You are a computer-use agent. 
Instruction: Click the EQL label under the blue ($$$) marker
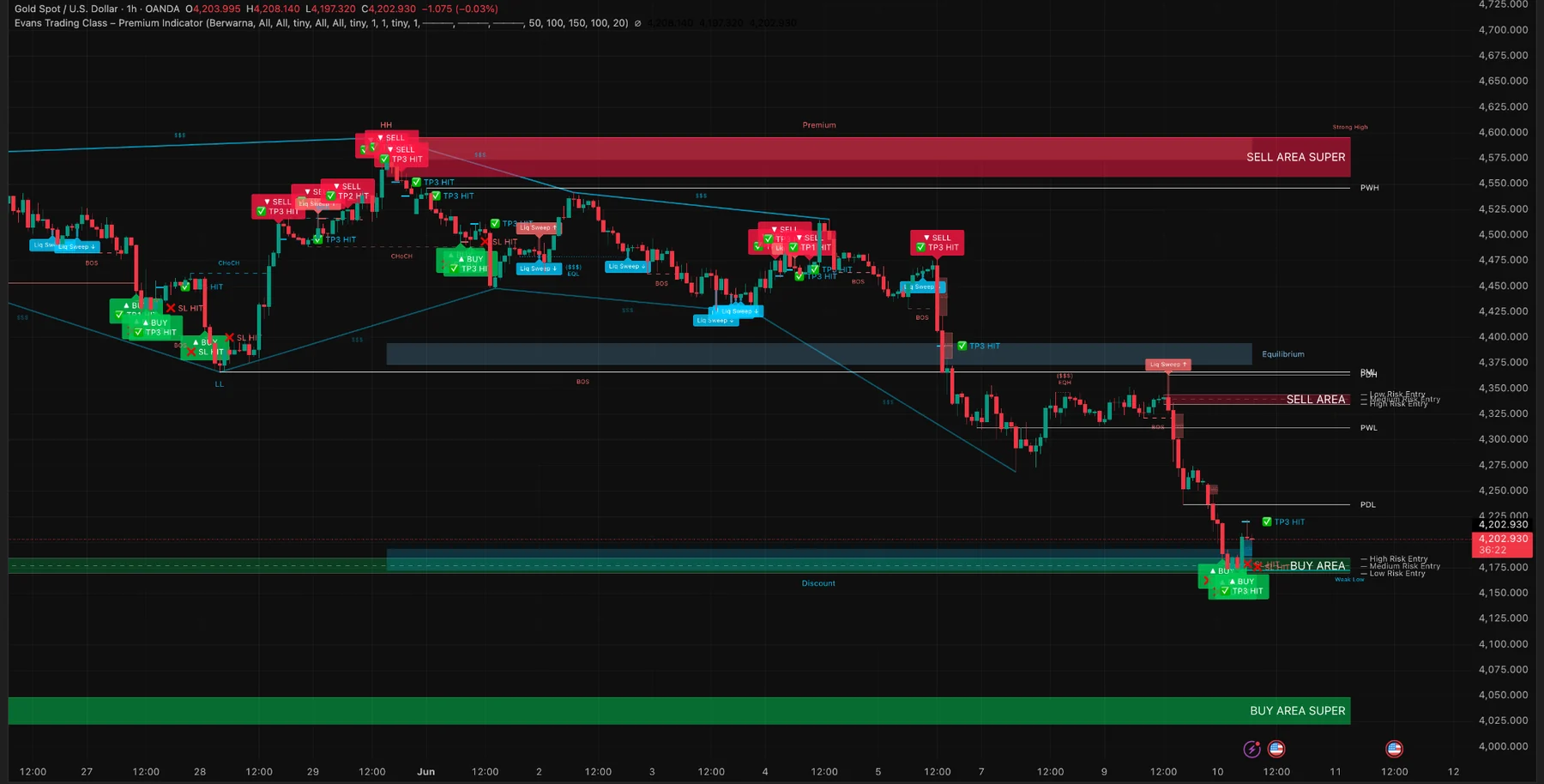point(573,274)
